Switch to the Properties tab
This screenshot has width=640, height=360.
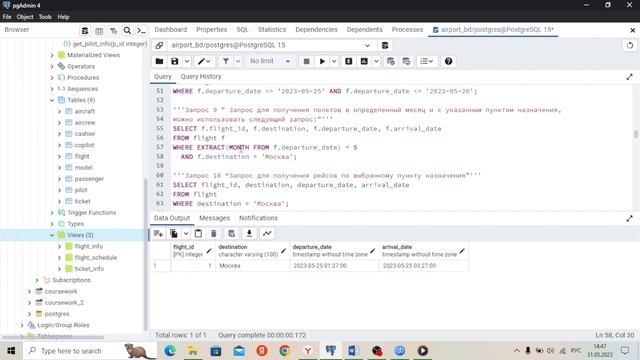[211, 29]
